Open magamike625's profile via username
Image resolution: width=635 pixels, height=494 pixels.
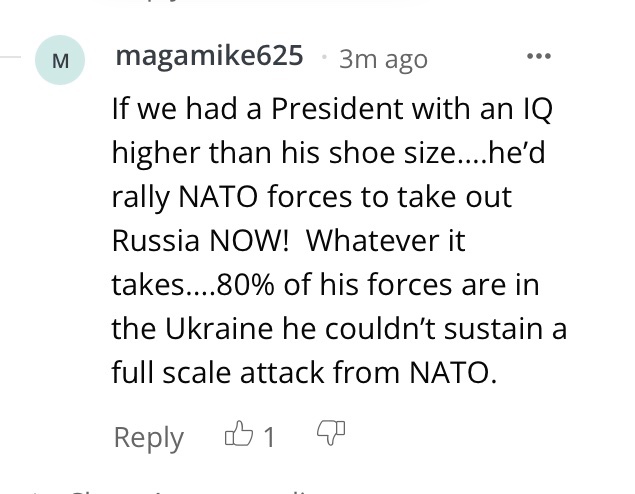coord(210,57)
